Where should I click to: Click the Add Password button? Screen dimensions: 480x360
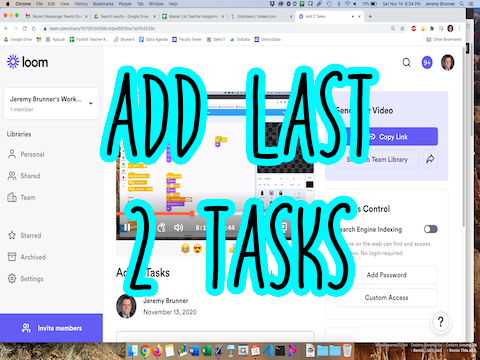click(x=386, y=275)
